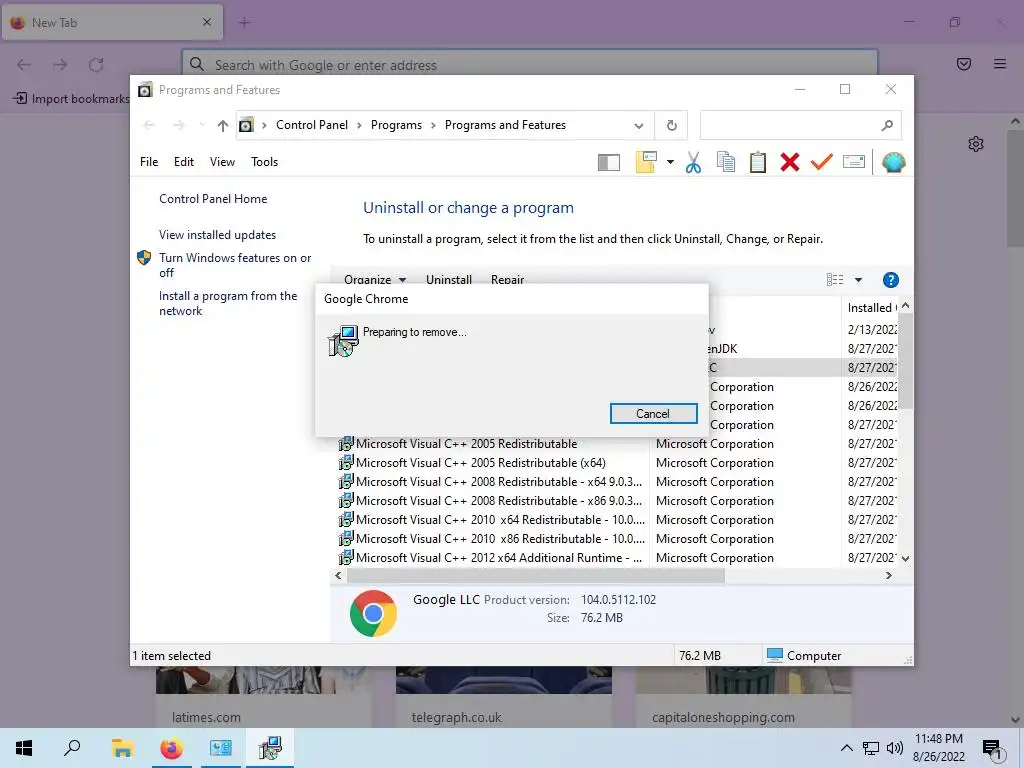Reload the page in Firefox
The image size is (1024, 768).
(x=96, y=65)
